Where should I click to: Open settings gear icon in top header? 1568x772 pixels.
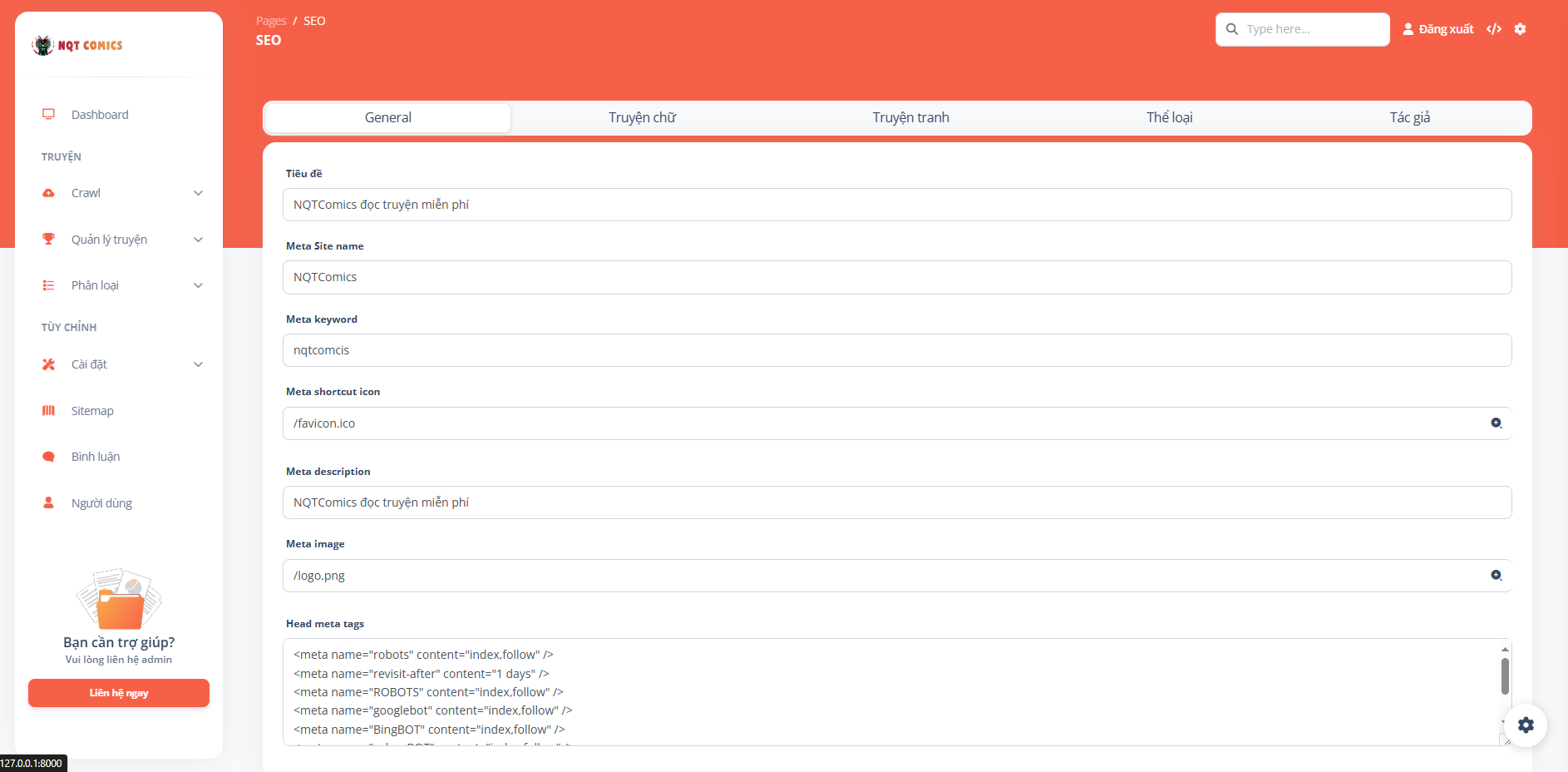[x=1520, y=29]
